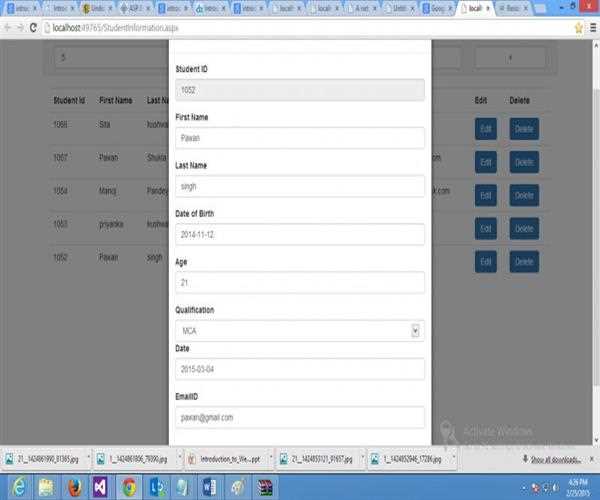The height and width of the screenshot is (500, 600).
Task: Click the browser reload icon
Action: pyautogui.click(x=33, y=27)
